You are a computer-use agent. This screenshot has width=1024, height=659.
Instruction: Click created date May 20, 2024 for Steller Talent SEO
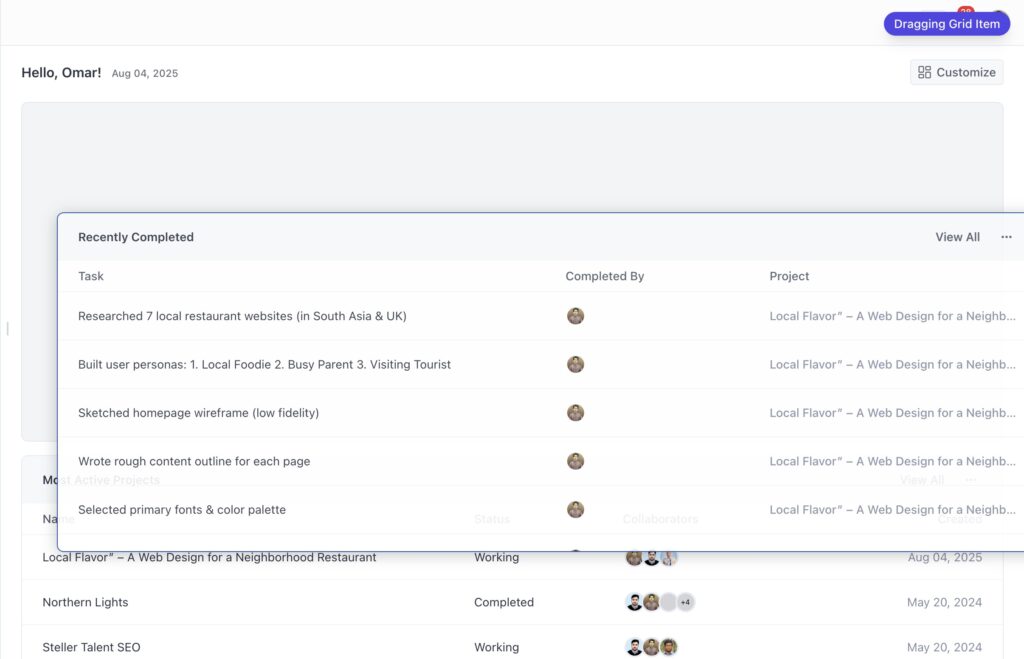(944, 647)
